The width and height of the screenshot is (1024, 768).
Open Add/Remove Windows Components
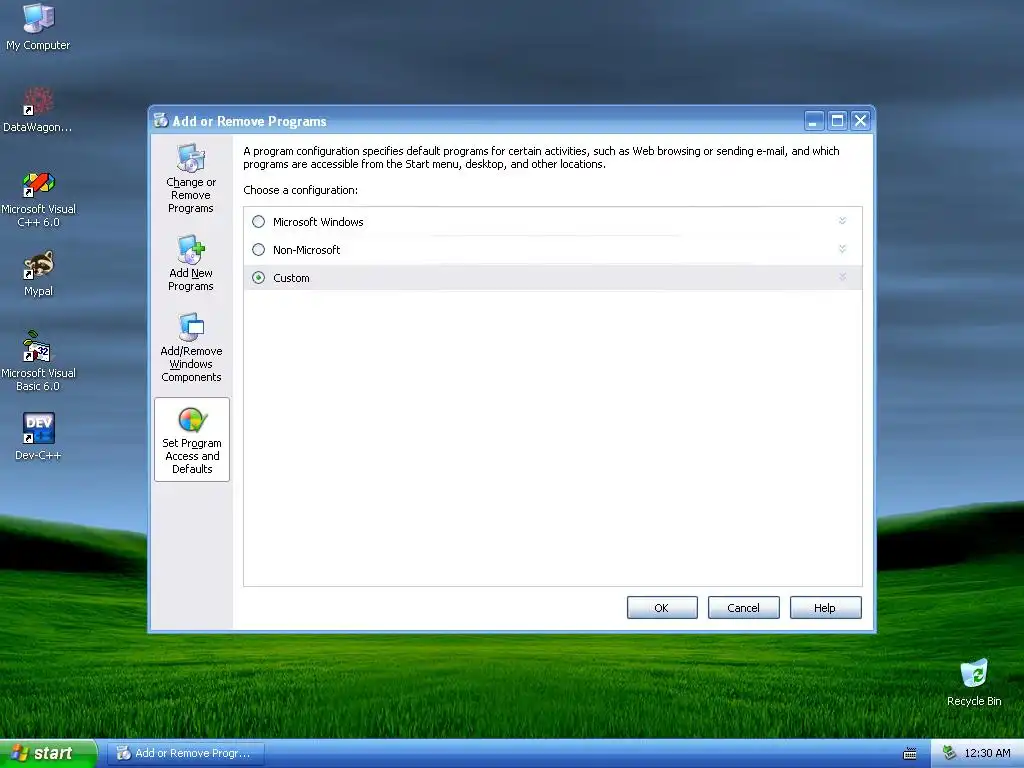click(191, 347)
